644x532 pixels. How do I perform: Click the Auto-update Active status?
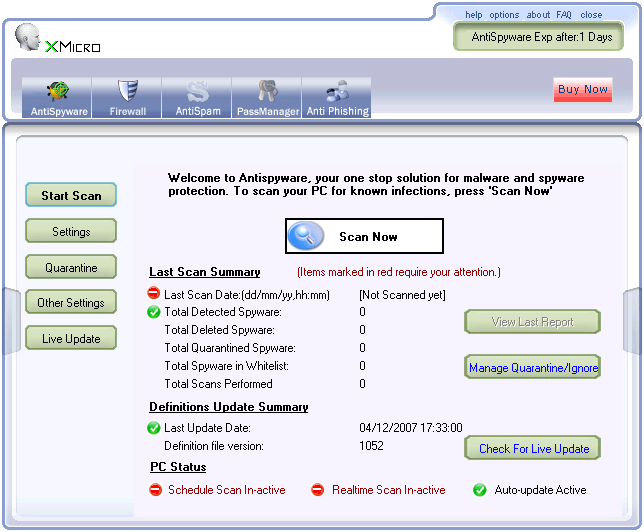(x=540, y=490)
